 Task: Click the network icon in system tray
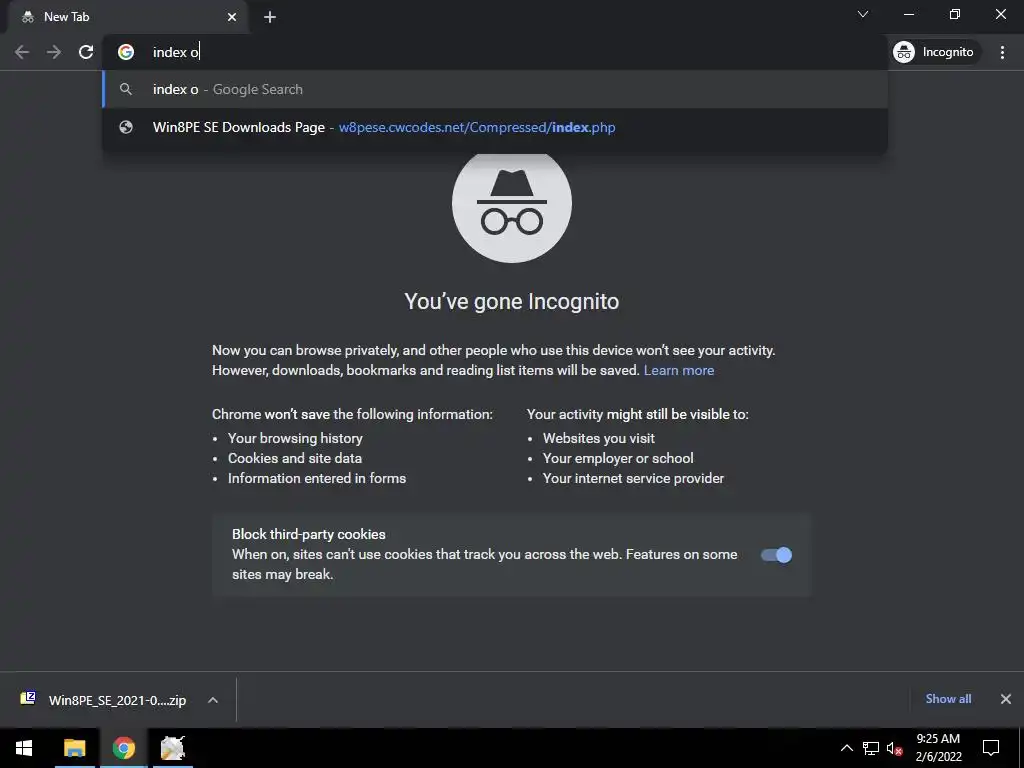pos(871,748)
